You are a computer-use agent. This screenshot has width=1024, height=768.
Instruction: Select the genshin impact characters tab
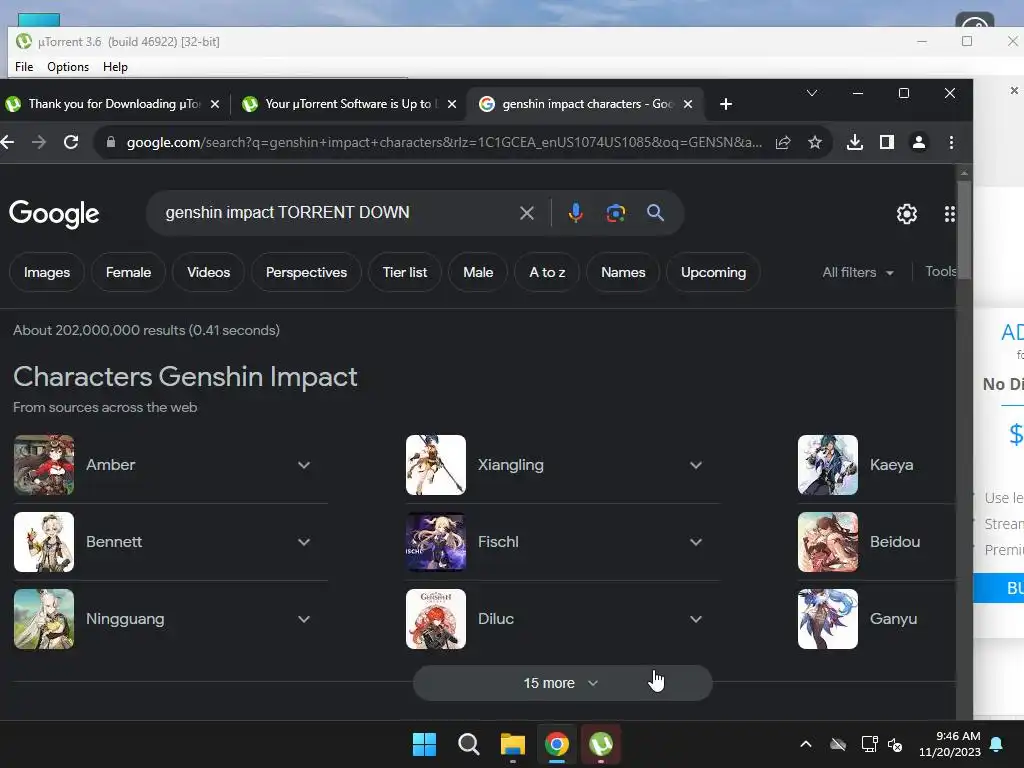pos(585,104)
